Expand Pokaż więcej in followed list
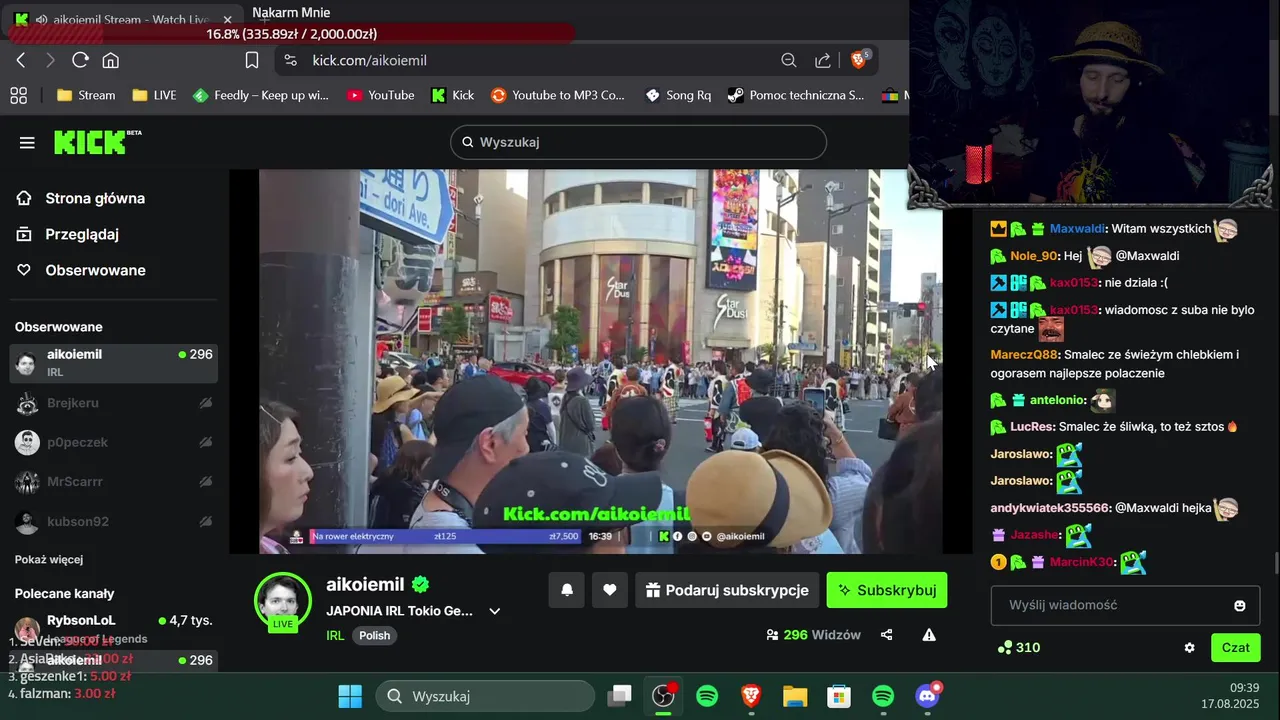This screenshot has height=720, width=1280. click(x=49, y=559)
